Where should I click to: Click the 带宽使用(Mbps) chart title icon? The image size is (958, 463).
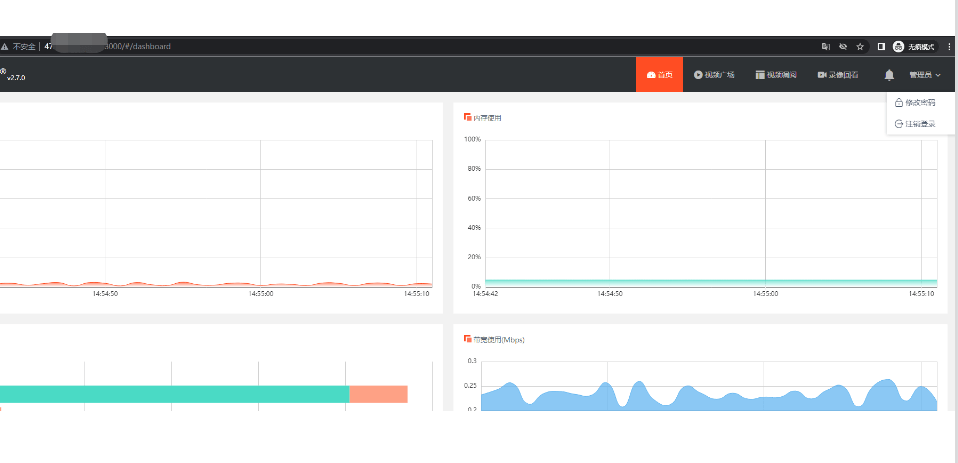click(467, 339)
